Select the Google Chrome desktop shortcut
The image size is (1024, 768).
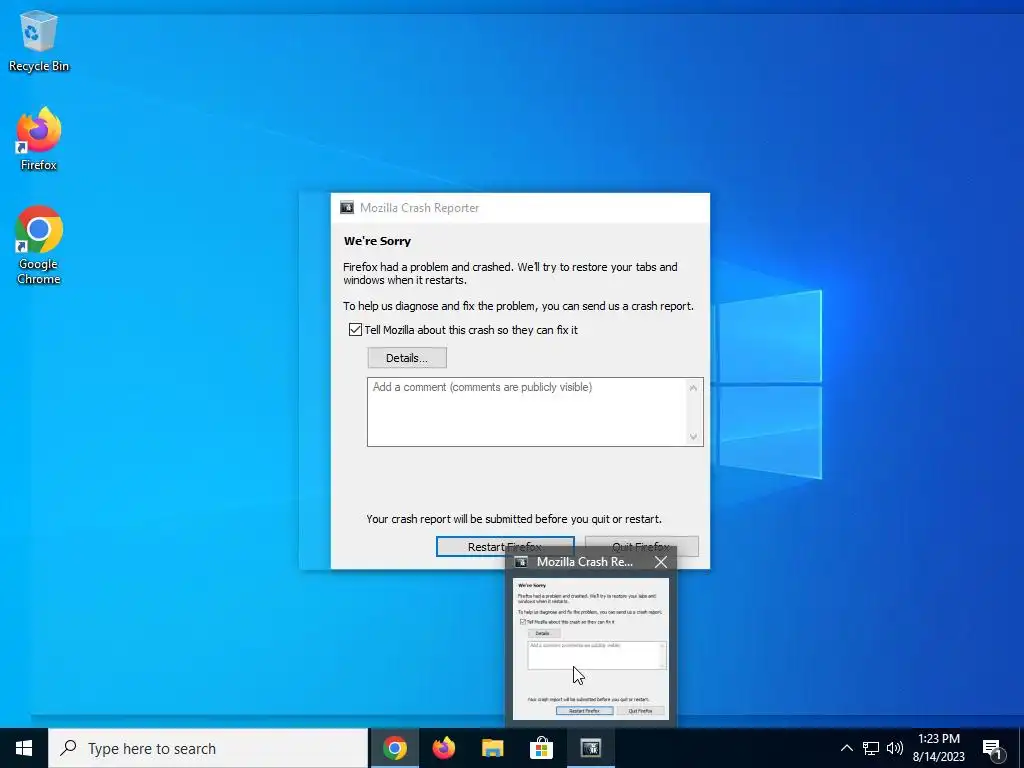[39, 246]
